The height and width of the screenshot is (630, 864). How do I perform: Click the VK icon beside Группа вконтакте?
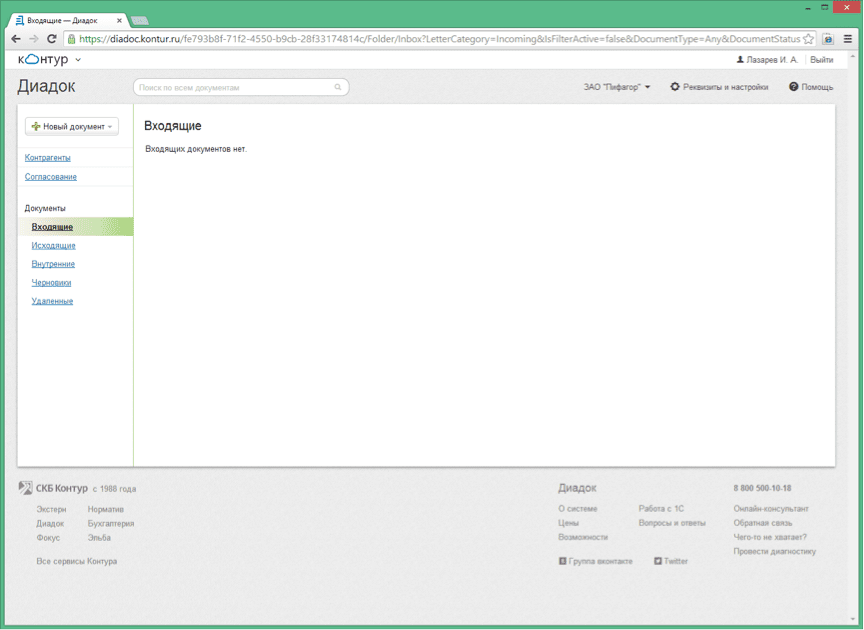562,561
